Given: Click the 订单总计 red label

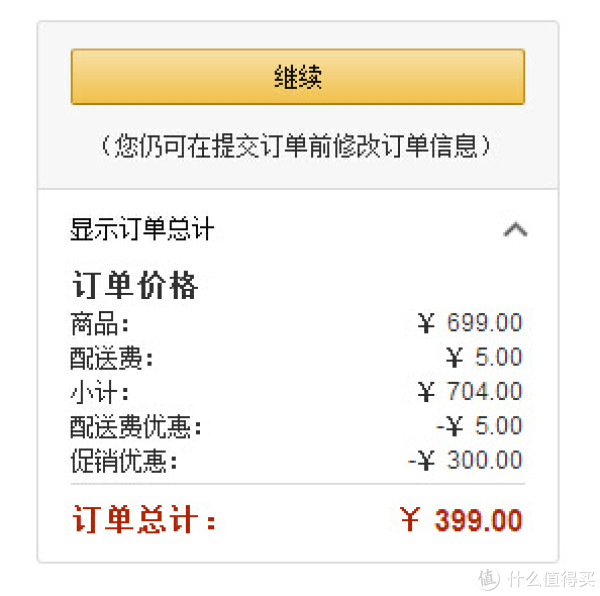Looking at the screenshot, I should [x=143, y=520].
